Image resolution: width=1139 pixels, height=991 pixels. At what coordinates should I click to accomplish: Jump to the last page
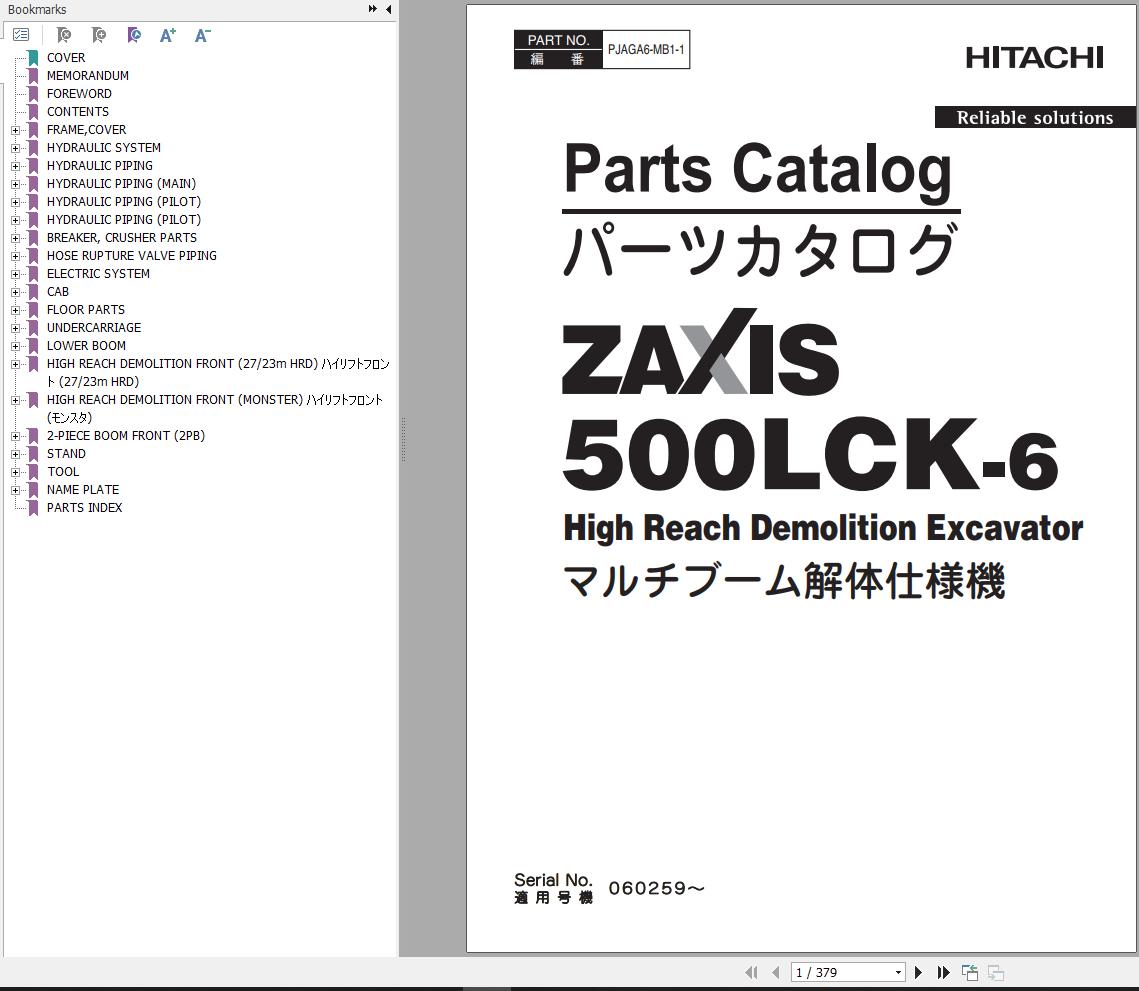coord(944,972)
